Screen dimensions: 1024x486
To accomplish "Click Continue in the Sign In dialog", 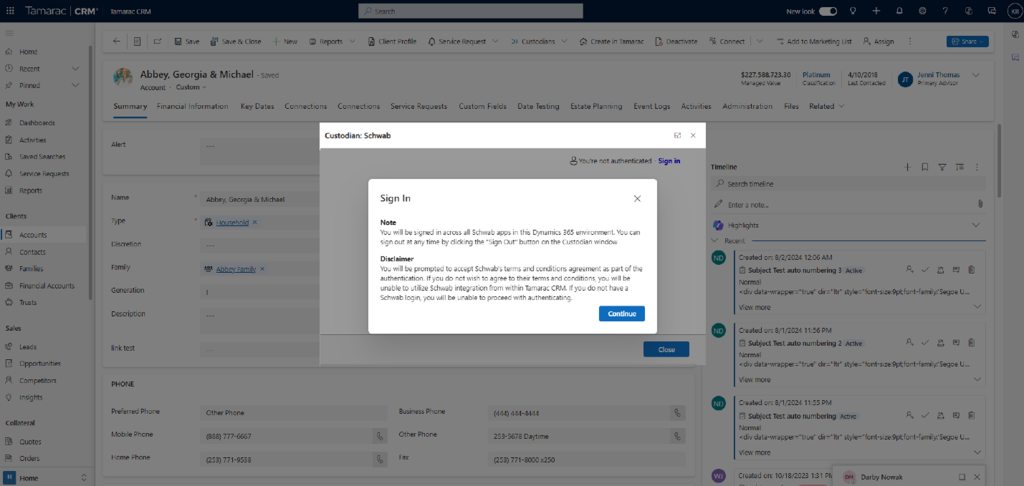I will point(622,314).
